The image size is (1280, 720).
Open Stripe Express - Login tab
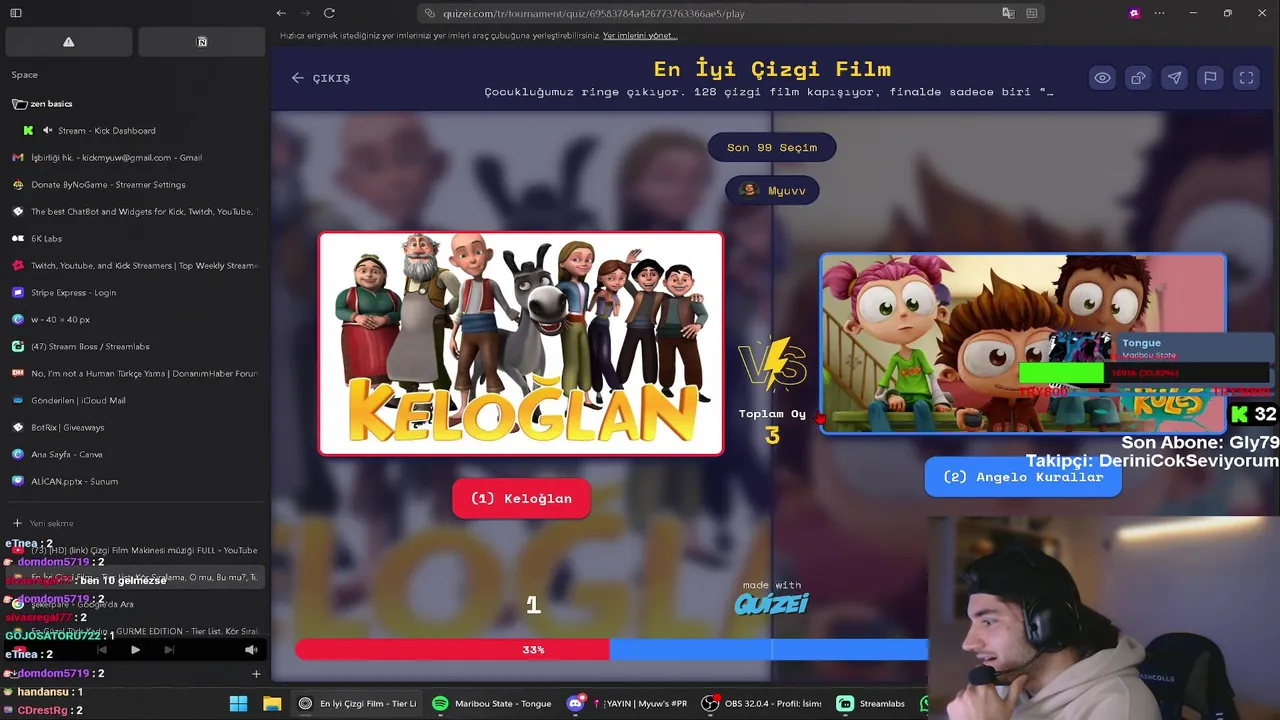click(134, 293)
